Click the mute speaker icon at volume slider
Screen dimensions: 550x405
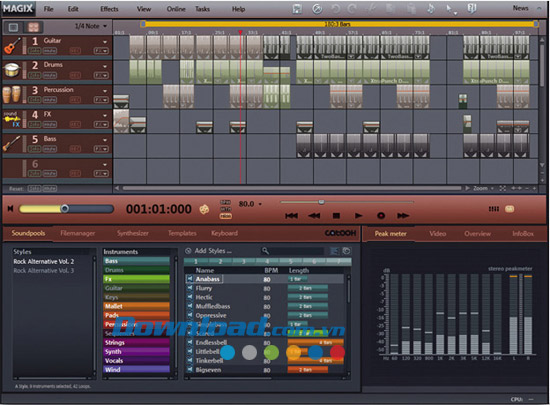click(10, 209)
